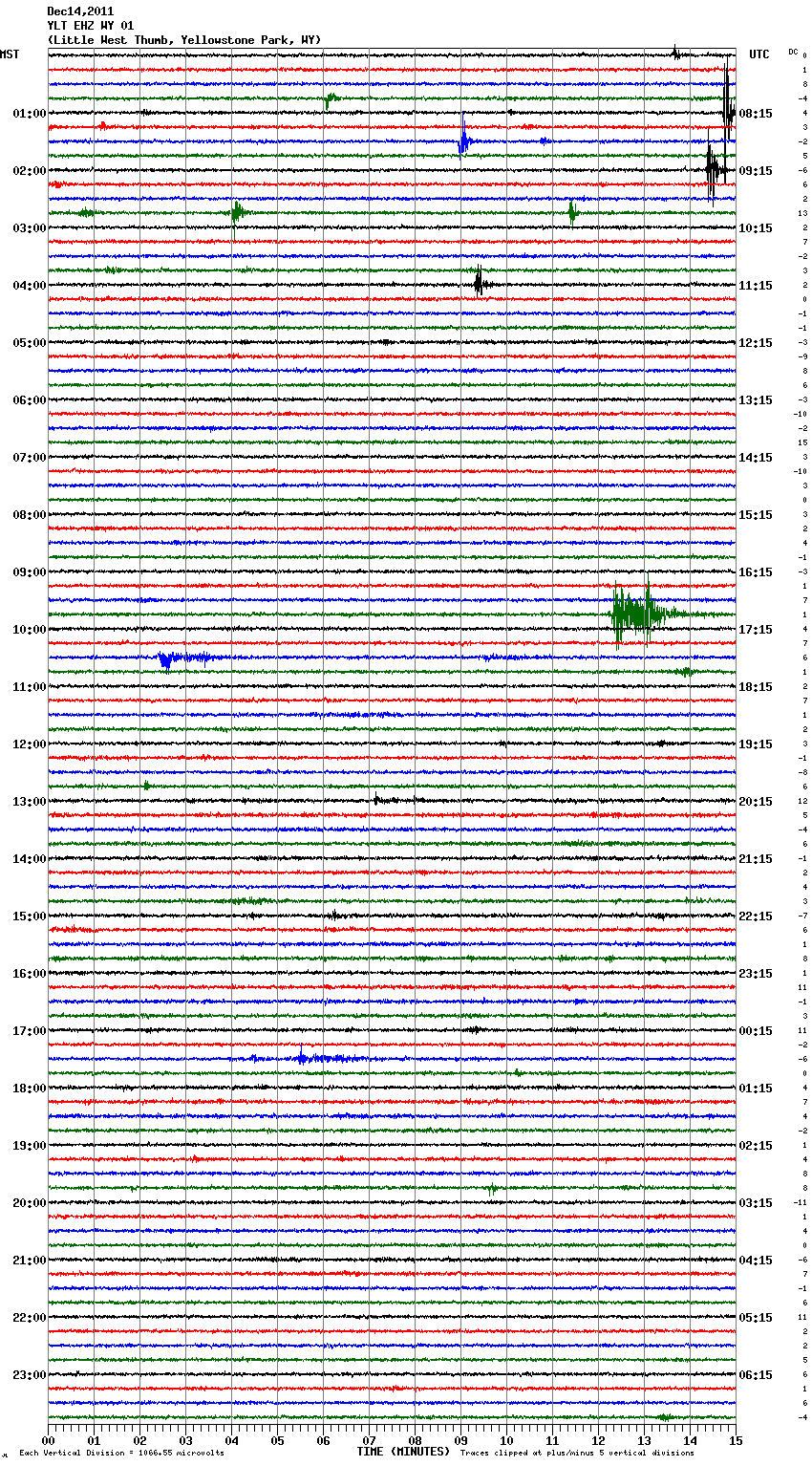Image resolution: width=812 pixels, height=1466 pixels.
Task: Click the 06:15 UTC time label
Action: click(x=756, y=1375)
